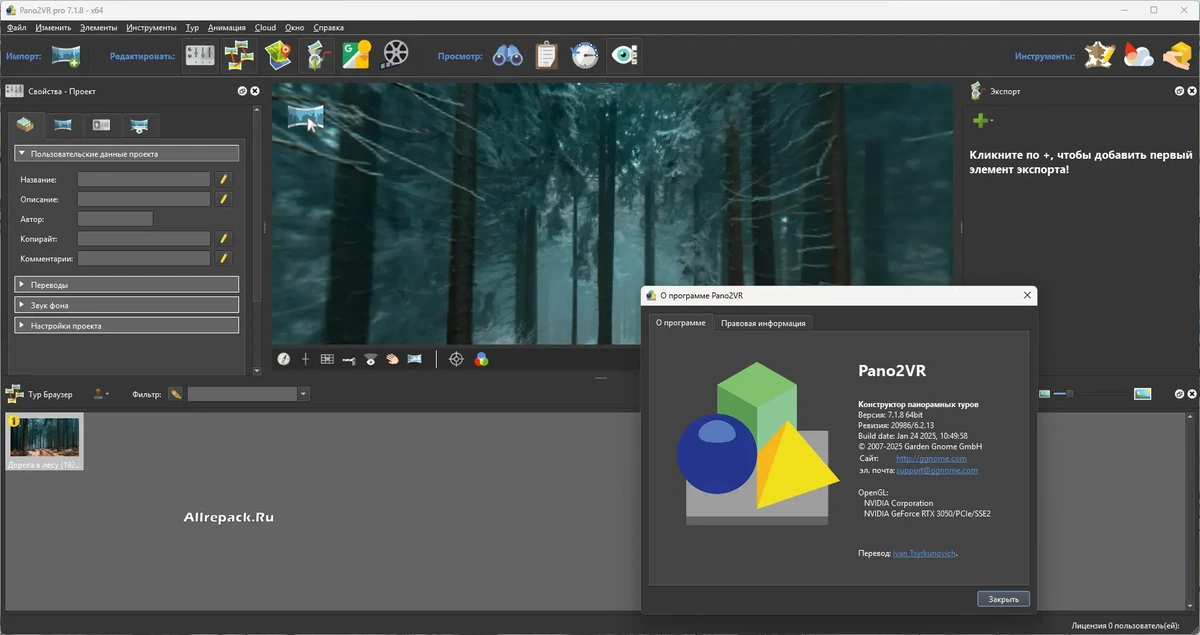Edit Комментарии with pencil icon

coord(224,258)
